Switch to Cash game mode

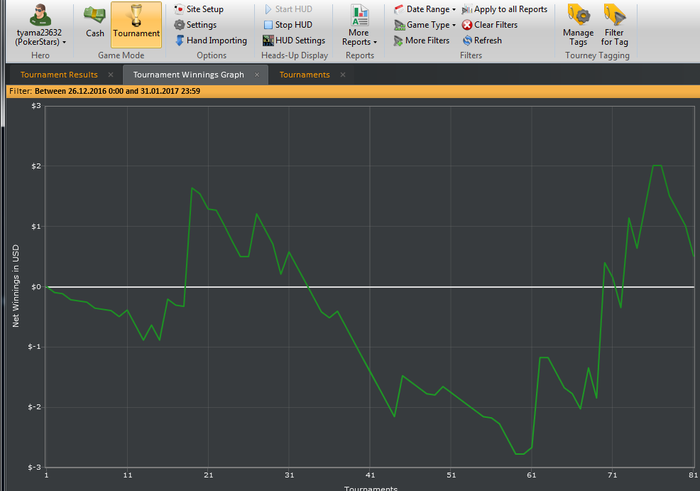pos(95,22)
